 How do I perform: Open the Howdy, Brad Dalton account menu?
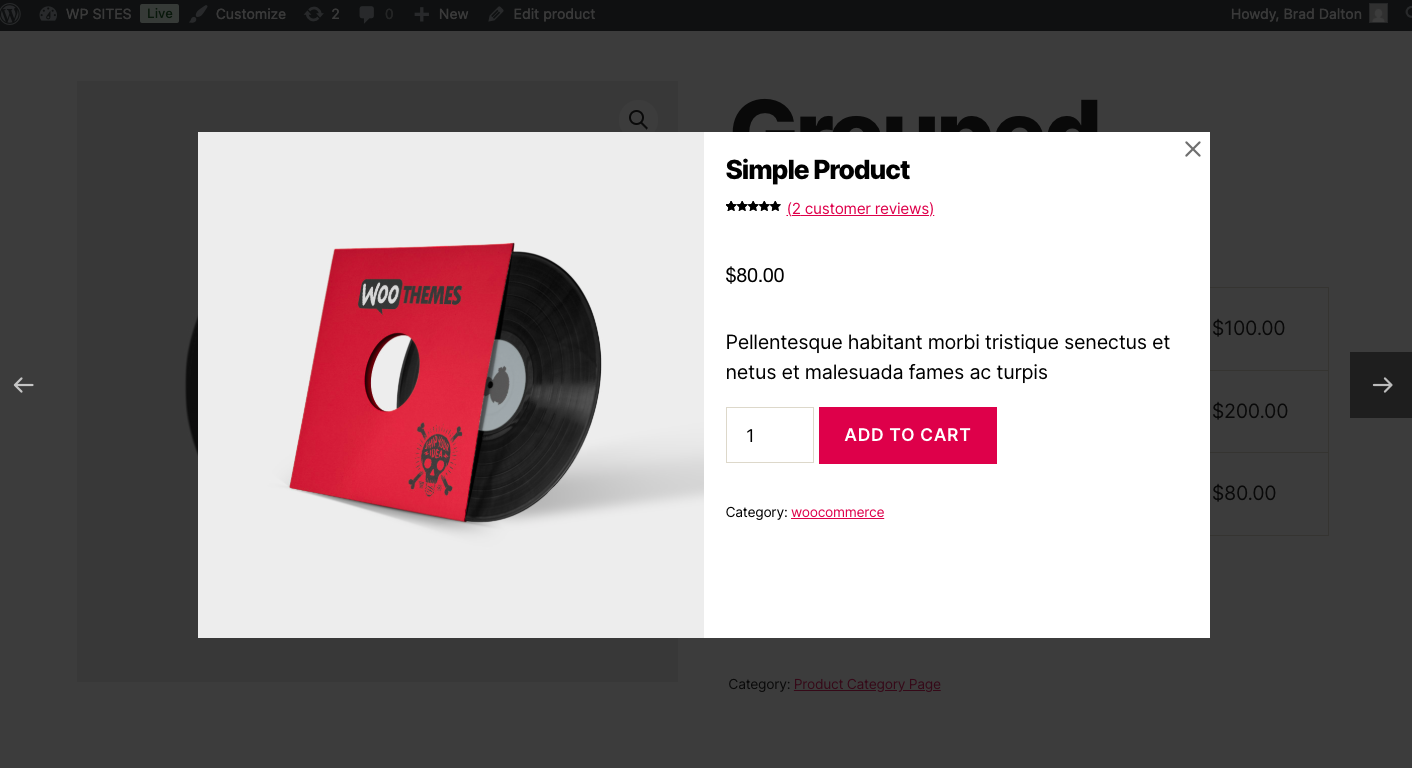[1296, 14]
